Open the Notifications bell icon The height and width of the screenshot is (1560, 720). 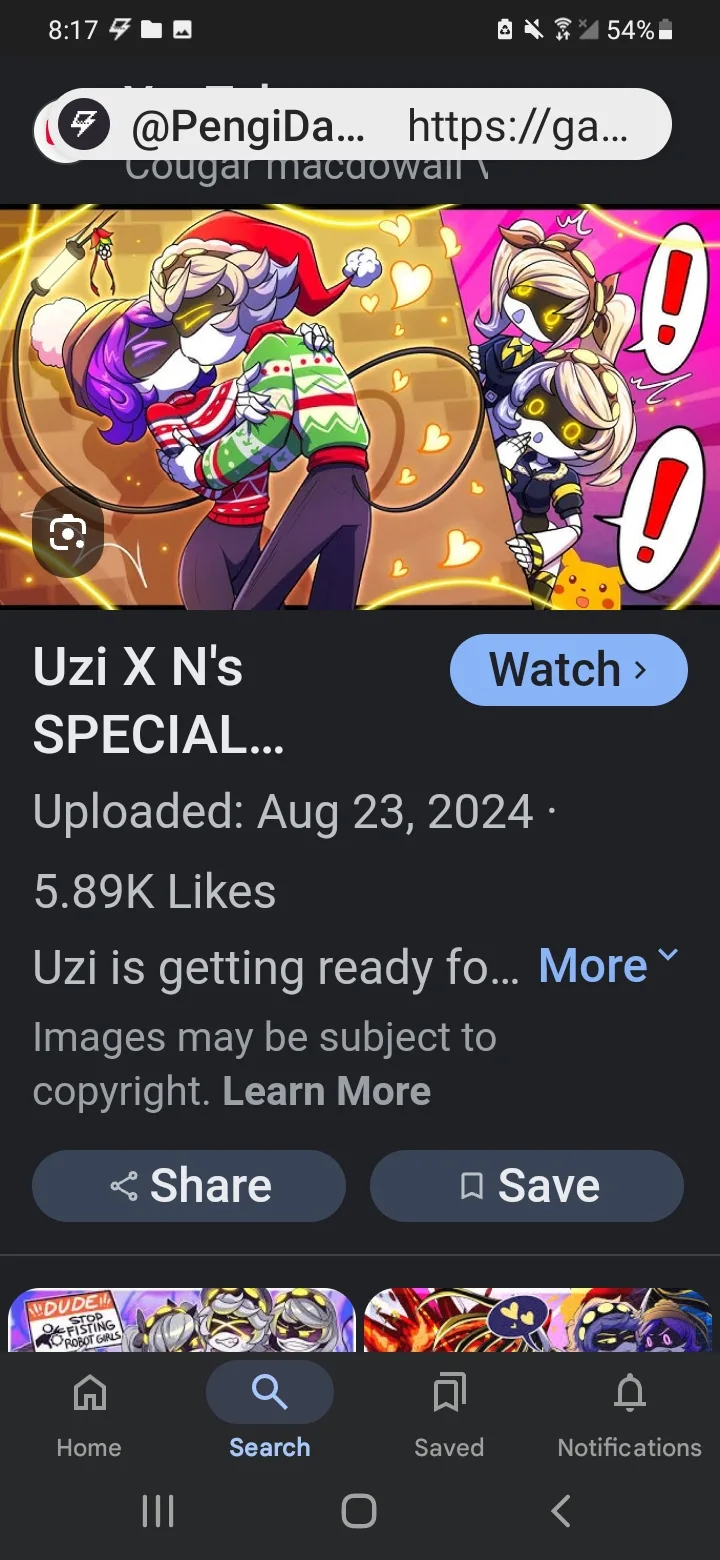click(x=629, y=1392)
